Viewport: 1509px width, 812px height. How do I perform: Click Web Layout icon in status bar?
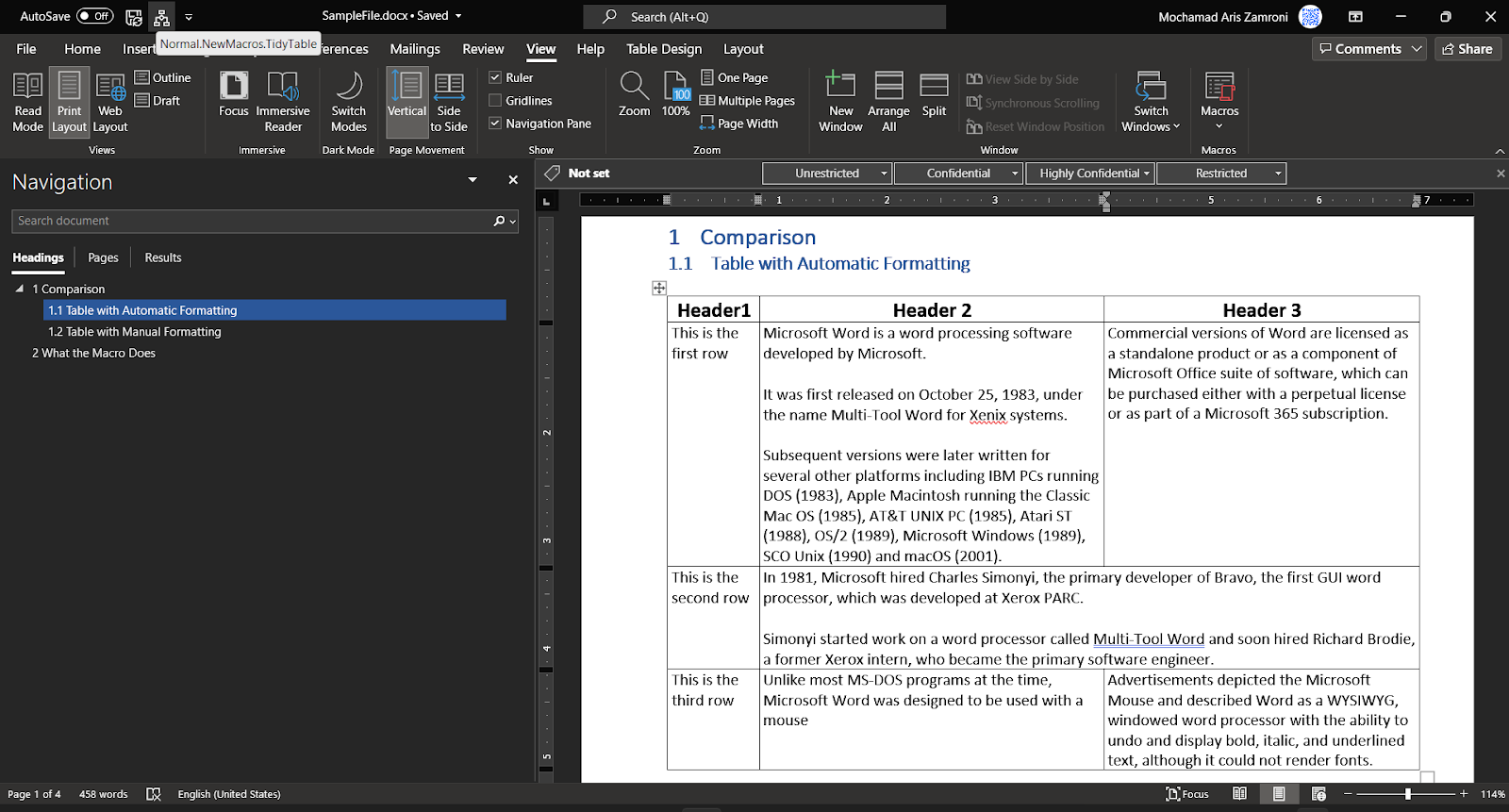pos(1318,794)
